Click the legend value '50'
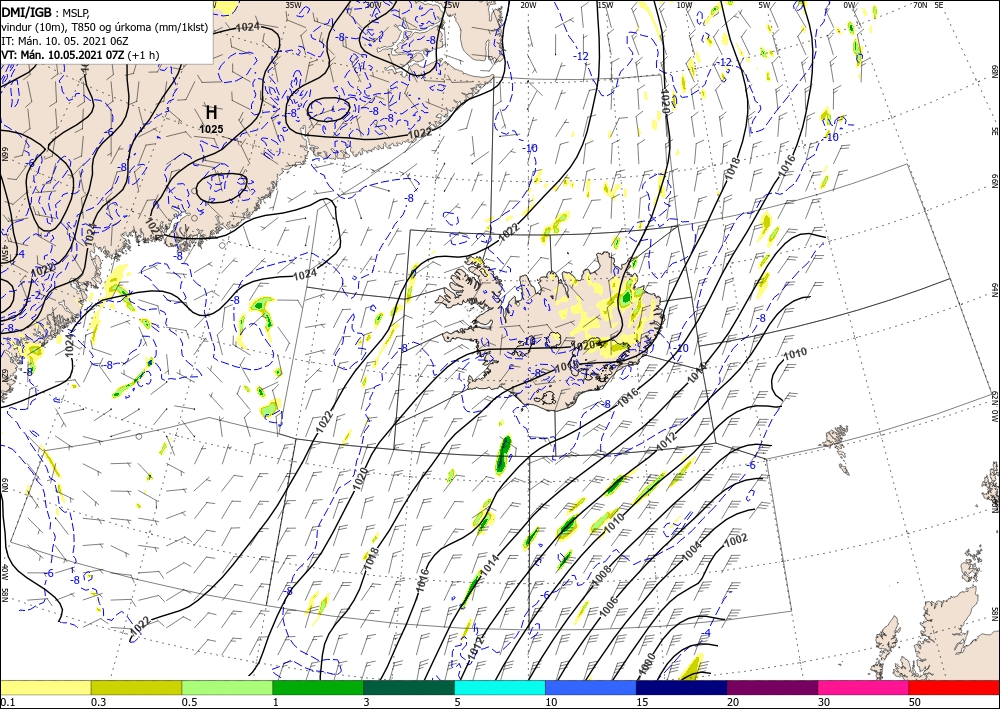 (x=915, y=702)
